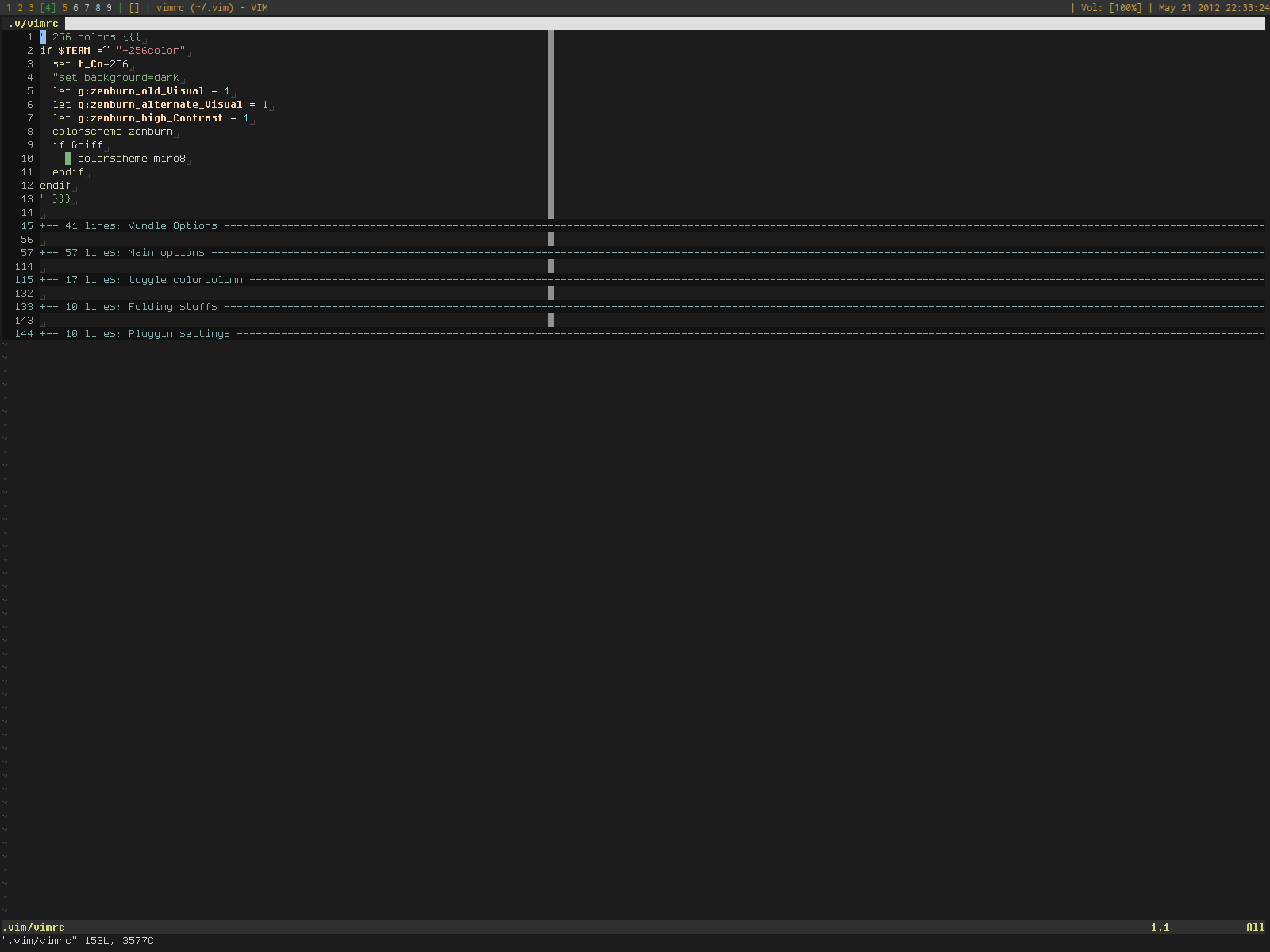Click g:zenburn_old_Visual variable
The image size is (1270, 952).
pos(140,91)
